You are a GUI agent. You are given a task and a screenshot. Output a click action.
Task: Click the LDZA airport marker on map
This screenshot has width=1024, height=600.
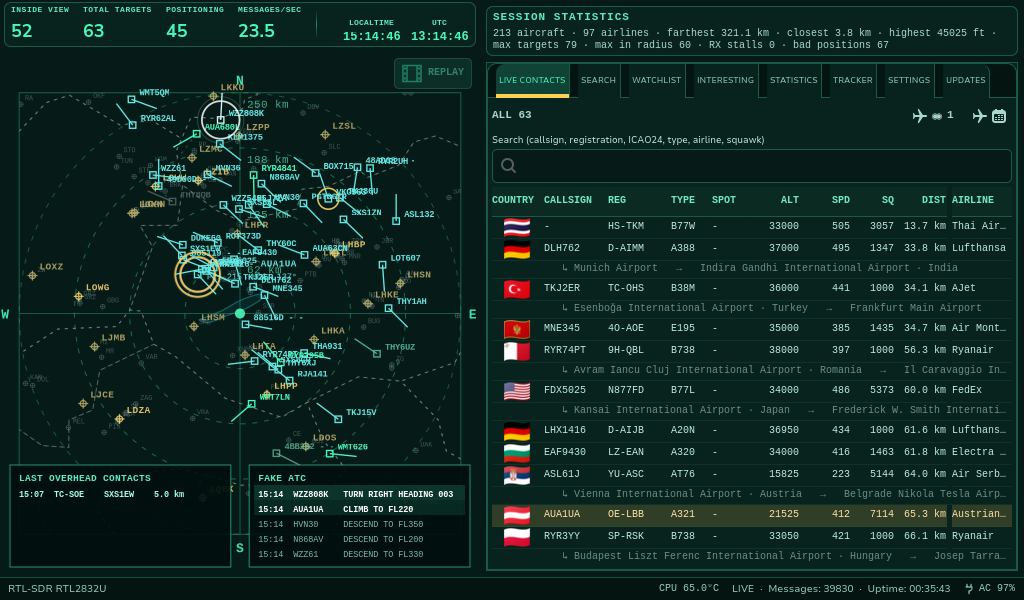pyautogui.click(x=119, y=418)
